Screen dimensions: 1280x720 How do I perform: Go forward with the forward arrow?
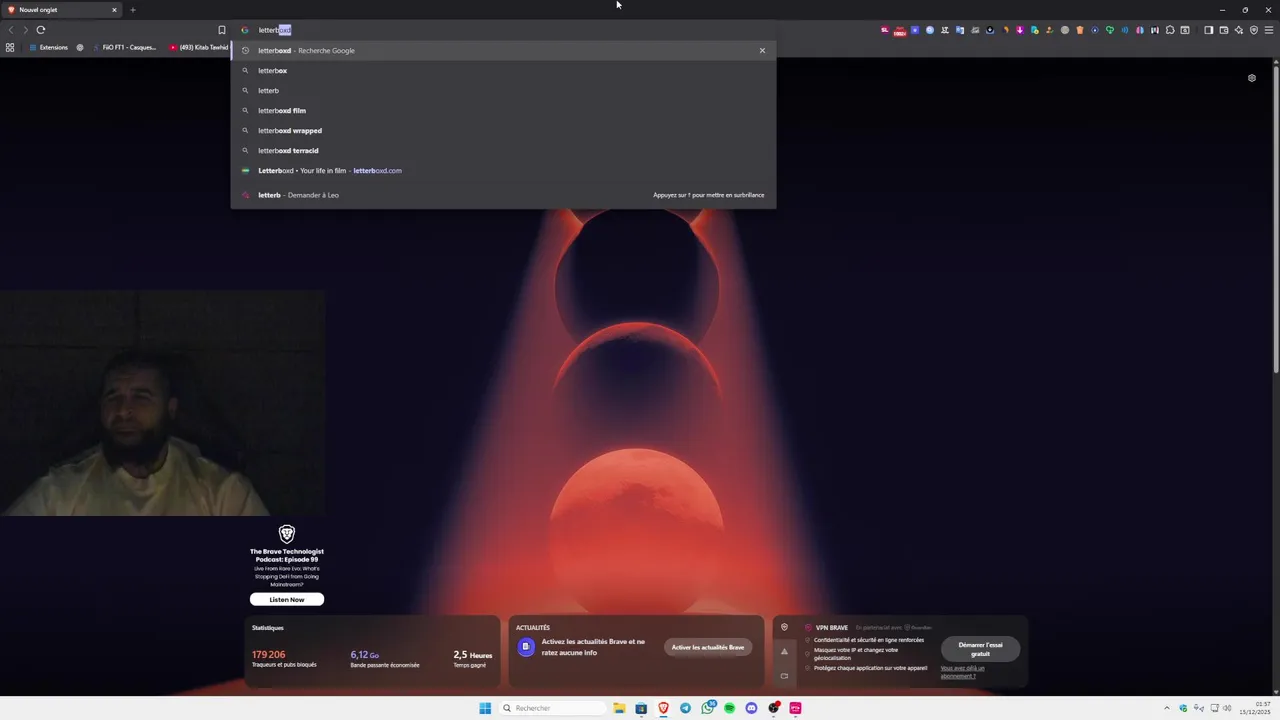point(25,30)
